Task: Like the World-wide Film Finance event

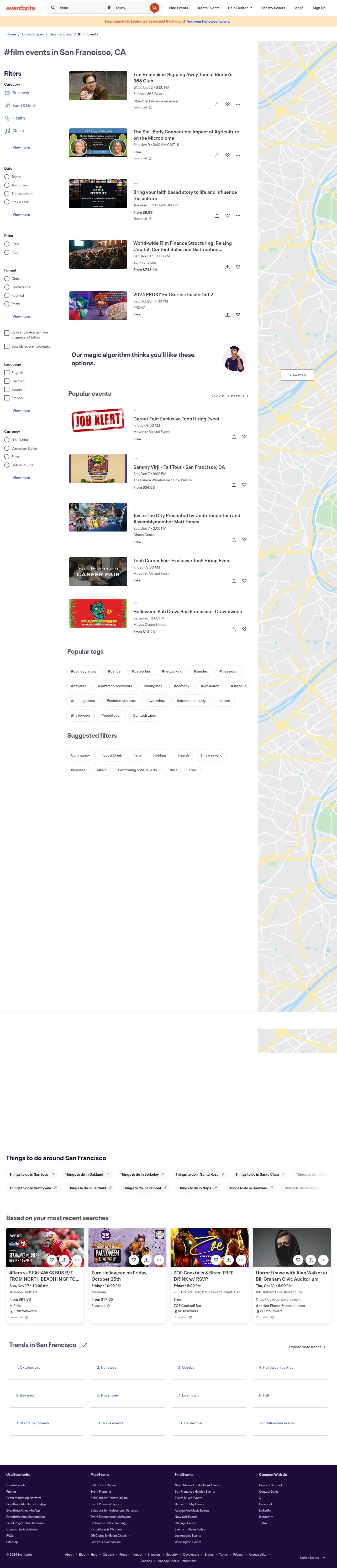Action: pyautogui.click(x=238, y=267)
